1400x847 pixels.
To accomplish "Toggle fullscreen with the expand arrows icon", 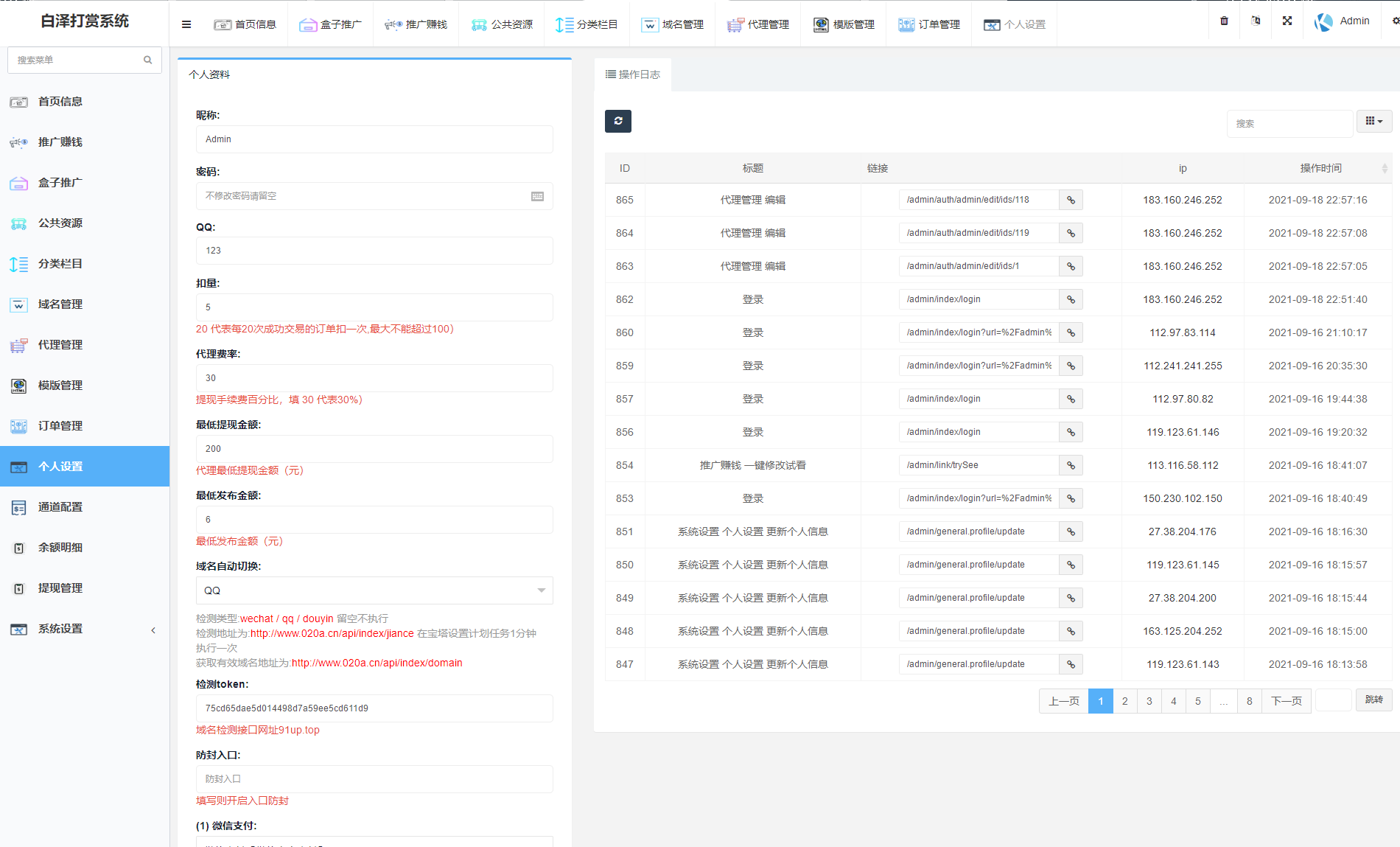I will tap(1287, 21).
